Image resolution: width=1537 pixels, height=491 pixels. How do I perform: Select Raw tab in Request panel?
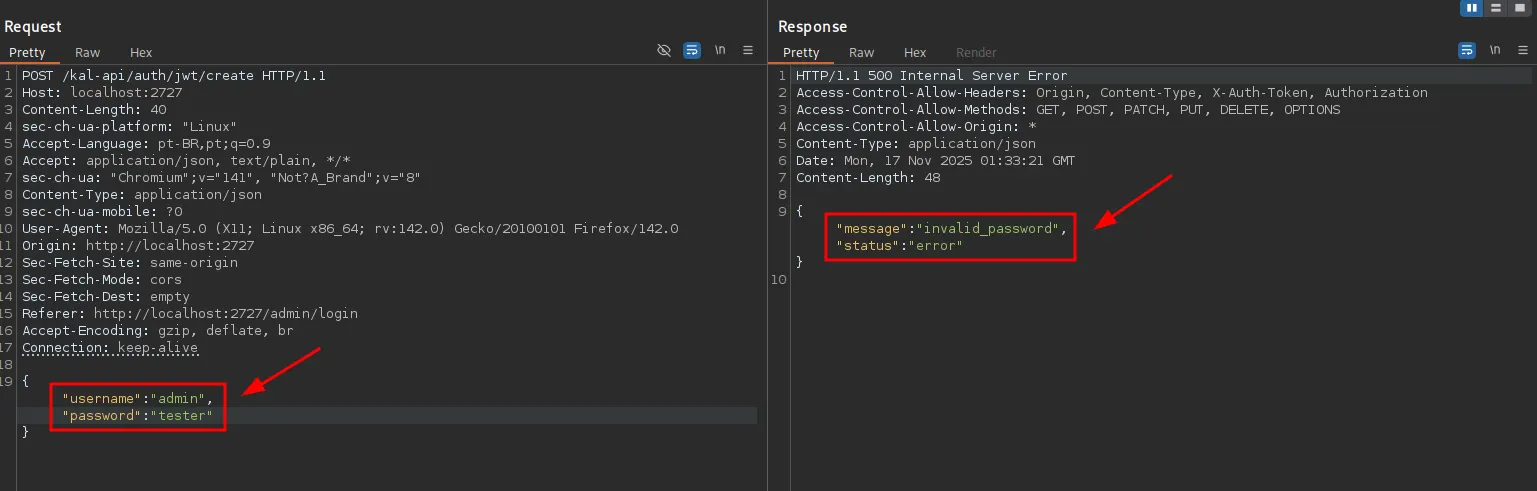coord(88,52)
